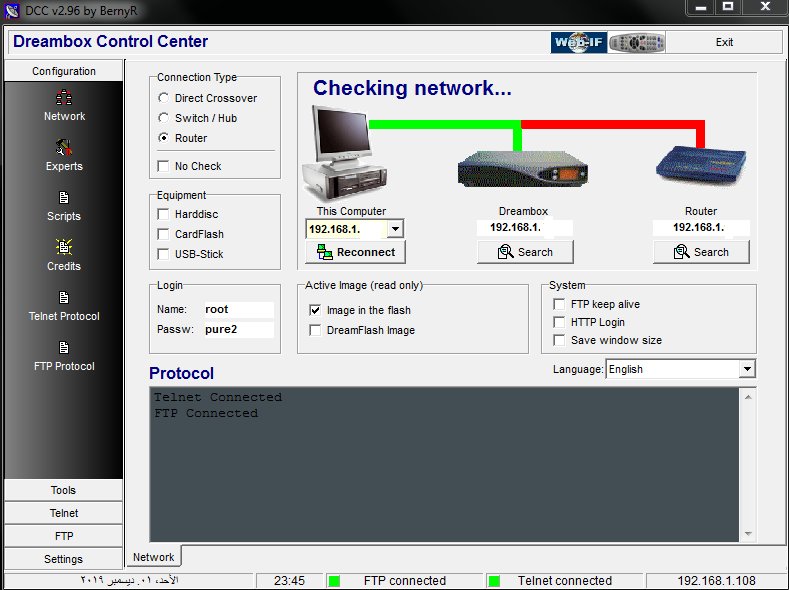This screenshot has height=590, width=789.
Task: Open the Tools sidebar section
Action: click(63, 490)
